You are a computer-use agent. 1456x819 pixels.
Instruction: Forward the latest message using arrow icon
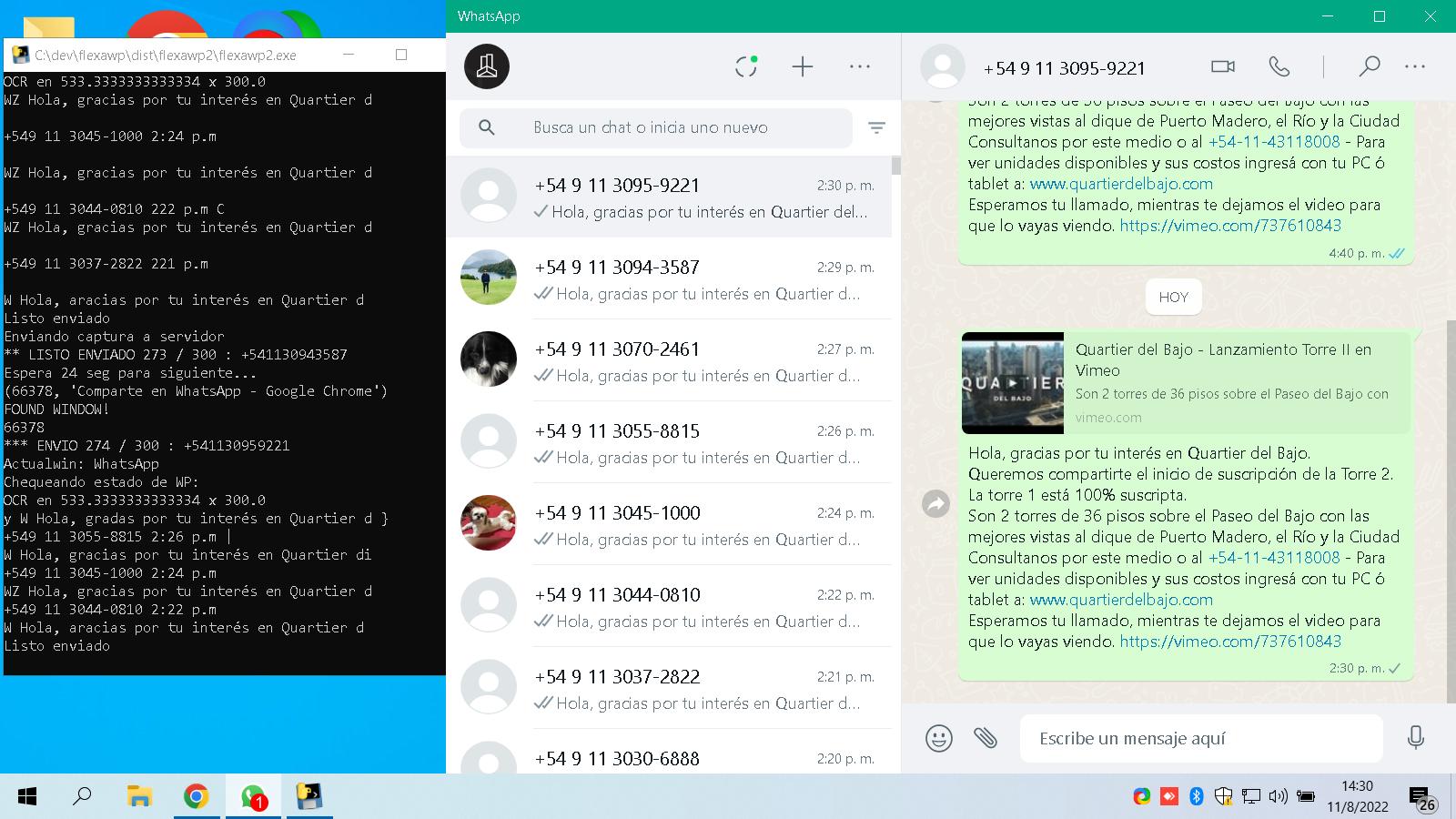click(936, 503)
